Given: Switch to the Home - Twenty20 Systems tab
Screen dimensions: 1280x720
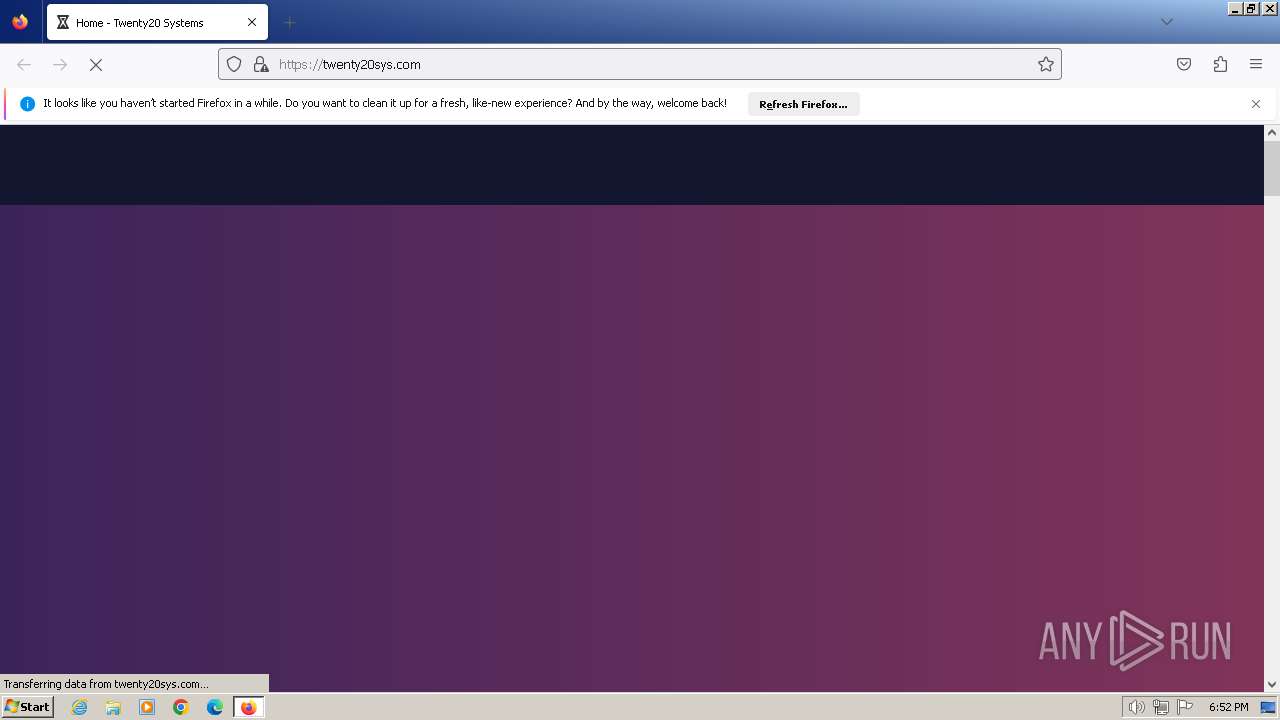Looking at the screenshot, I should pos(157,22).
